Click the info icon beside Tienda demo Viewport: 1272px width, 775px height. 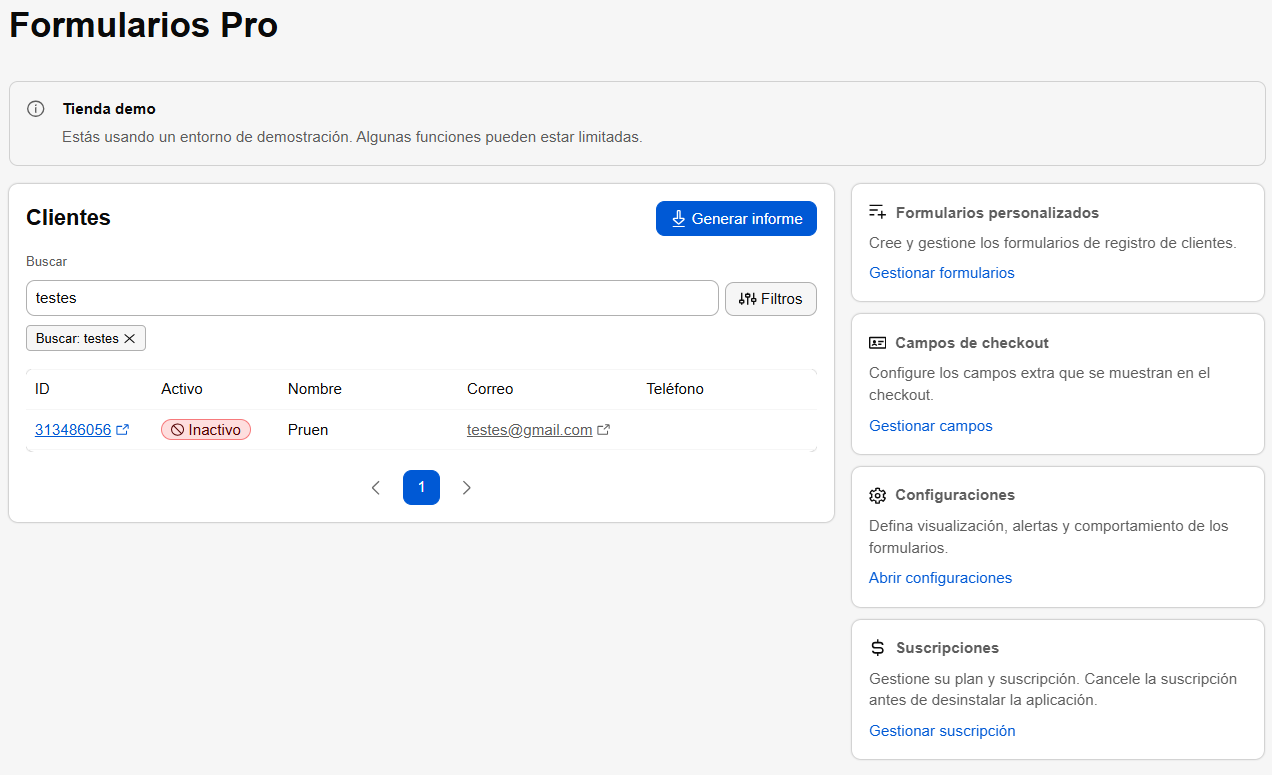coord(36,109)
